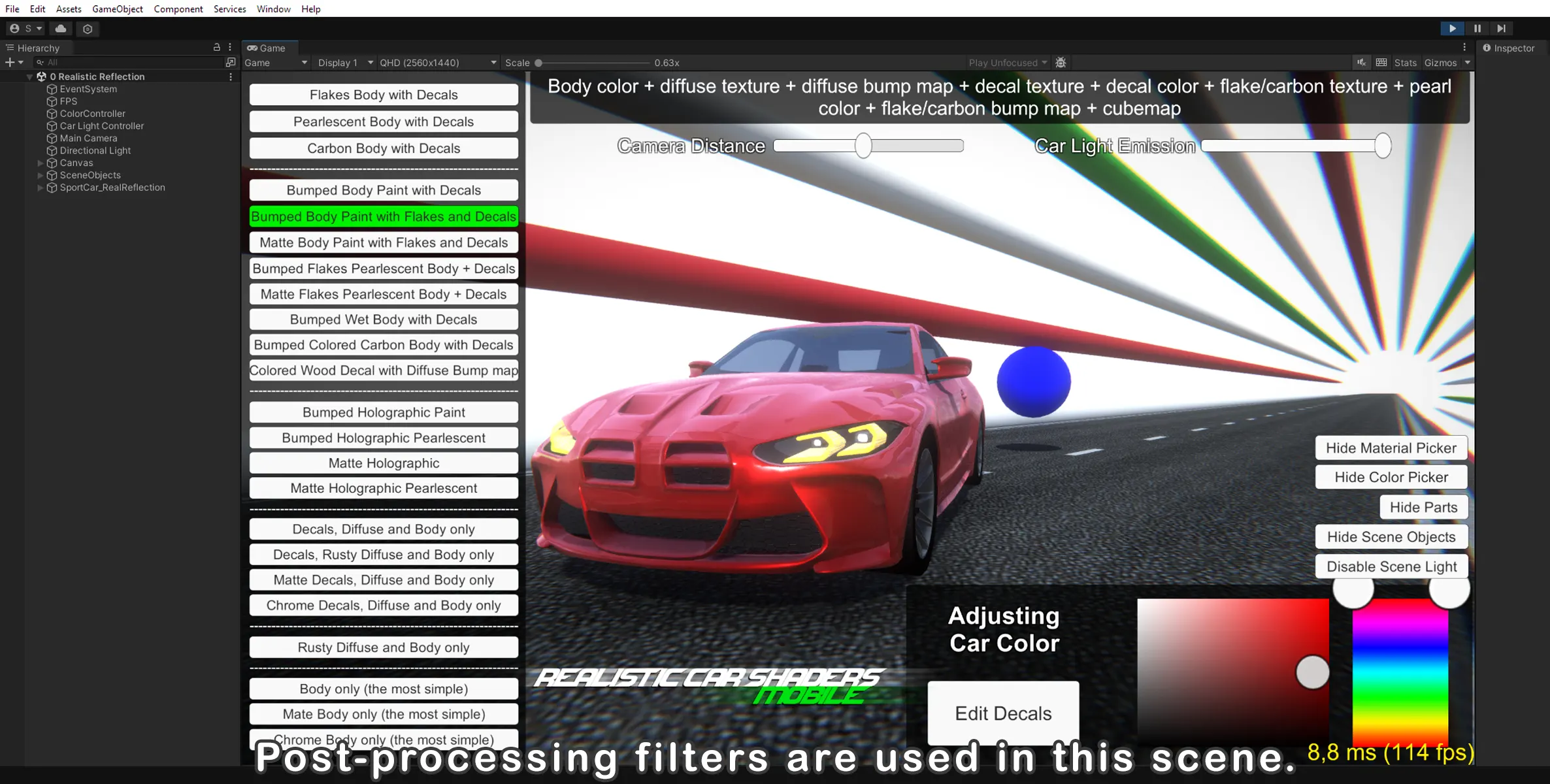Screen dimensions: 1550x784
Task: Open the GameObject menu
Action: coord(117,8)
